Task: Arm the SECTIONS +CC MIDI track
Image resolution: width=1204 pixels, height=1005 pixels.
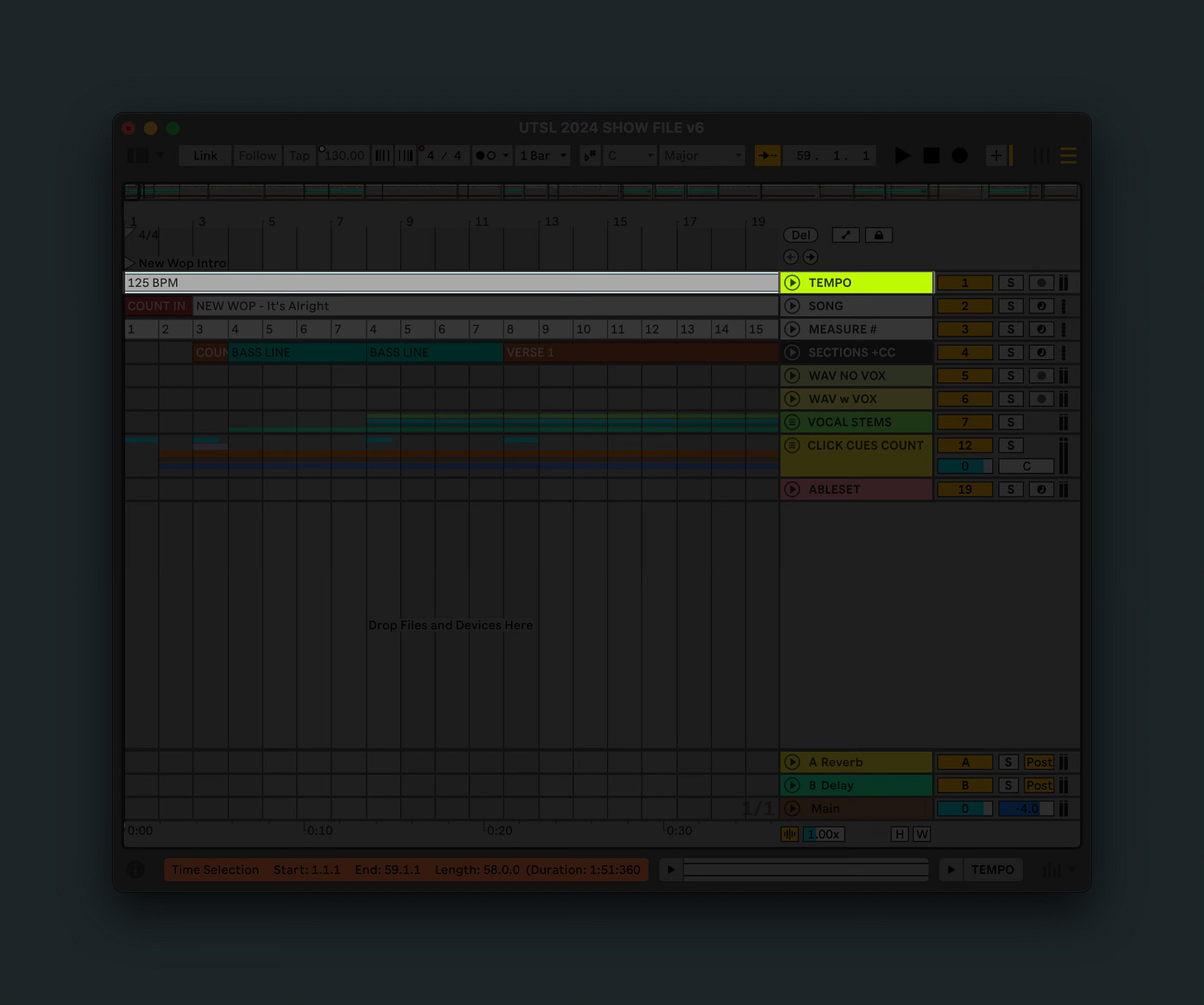Action: tap(1041, 352)
